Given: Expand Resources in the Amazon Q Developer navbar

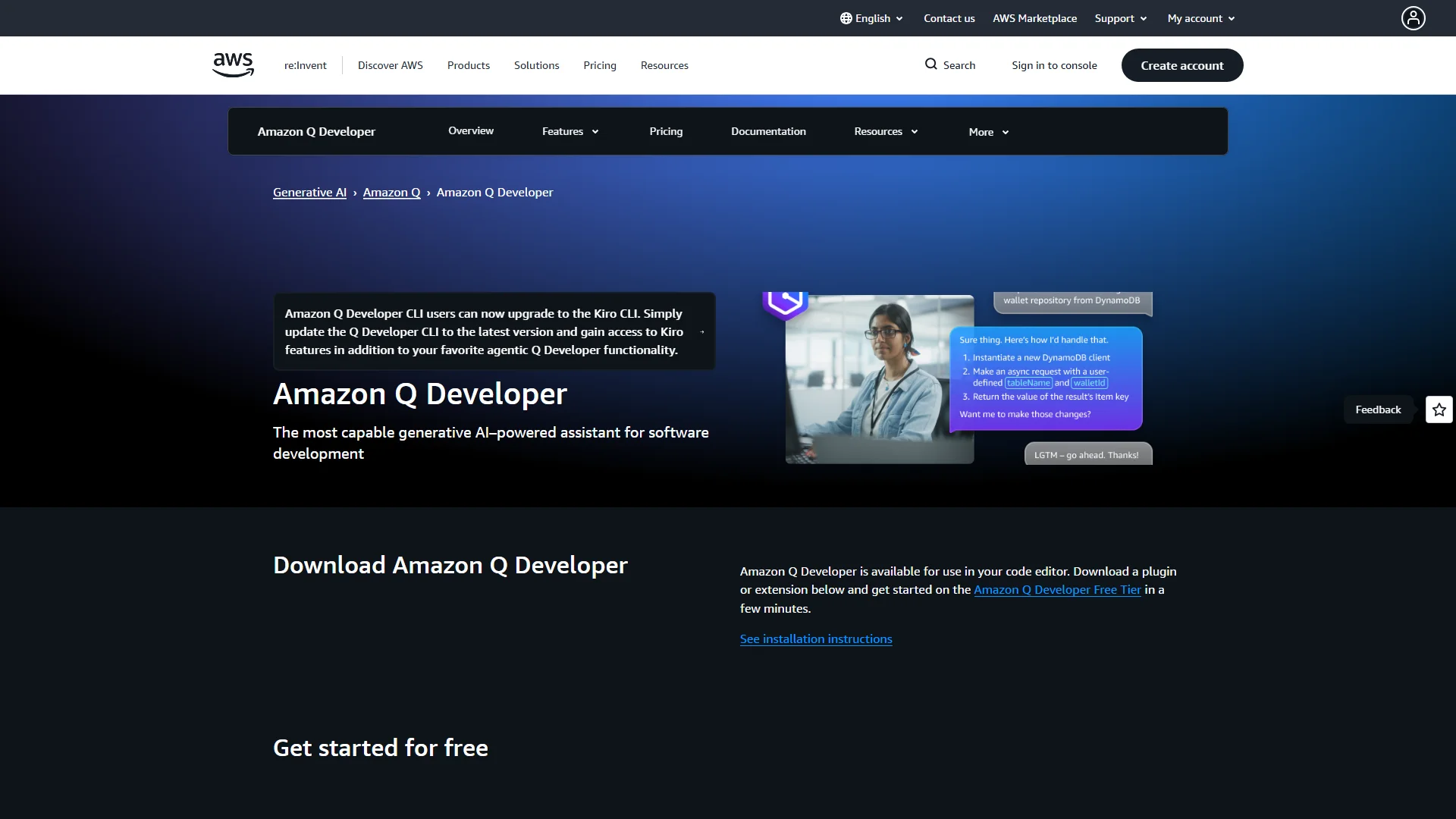Looking at the screenshot, I should tap(885, 131).
